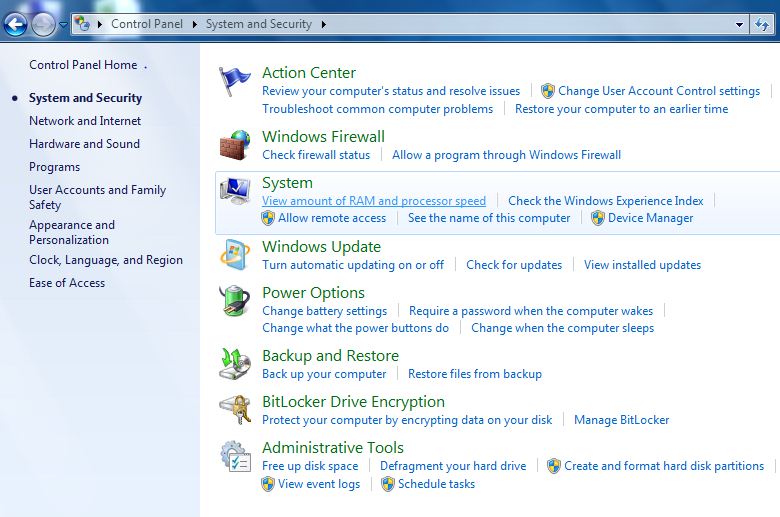The image size is (780, 517).
Task: Click the Windows Update icon
Action: point(235,255)
